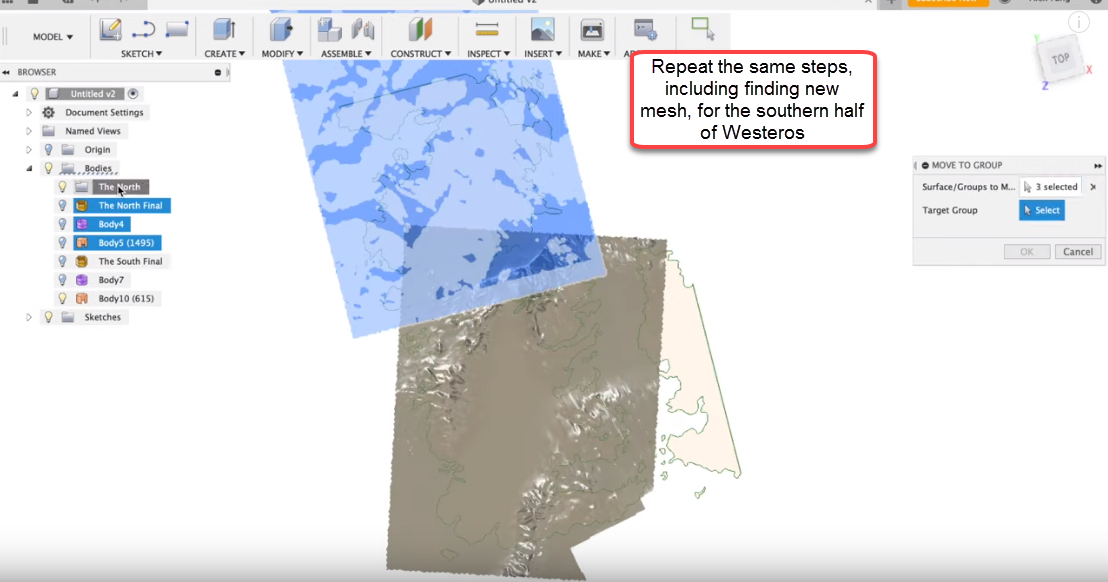Choose the sketch rectangle tool icon
1108x582 pixels.
click(177, 30)
